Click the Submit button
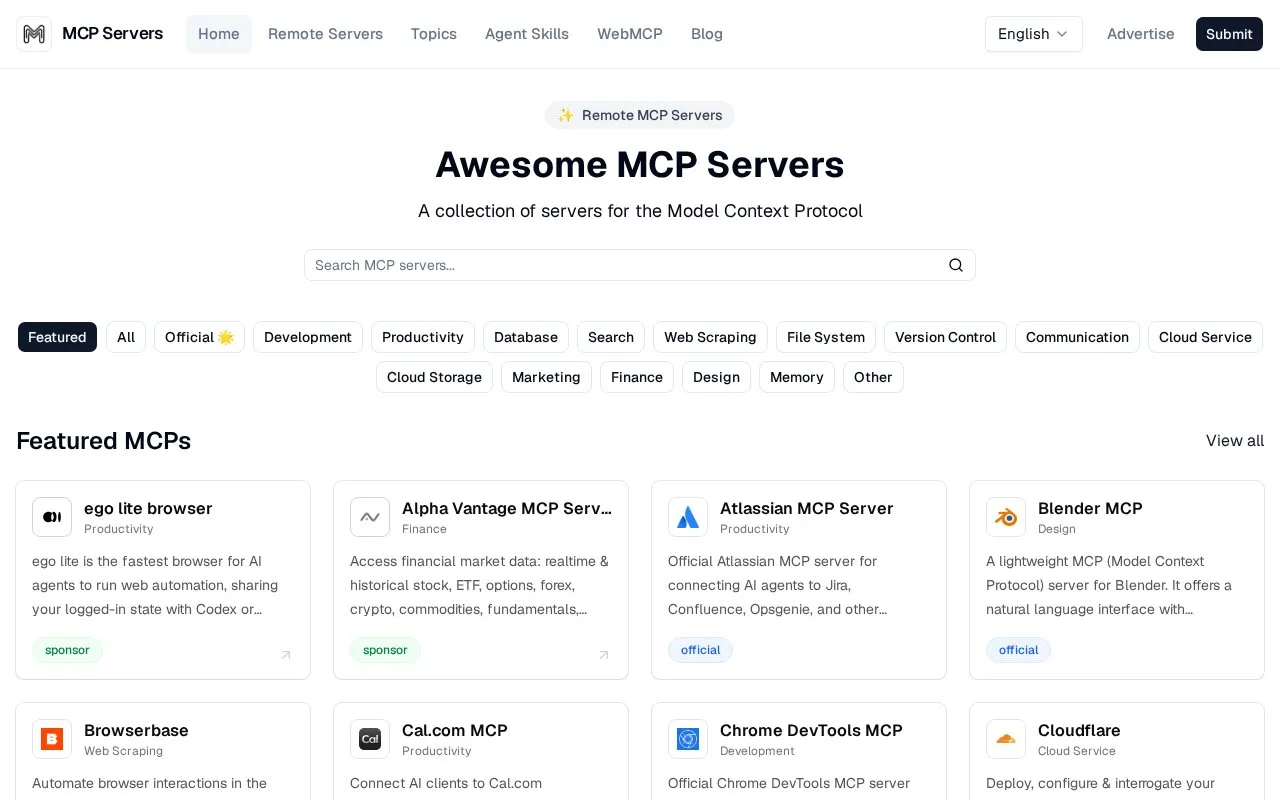 click(1229, 34)
